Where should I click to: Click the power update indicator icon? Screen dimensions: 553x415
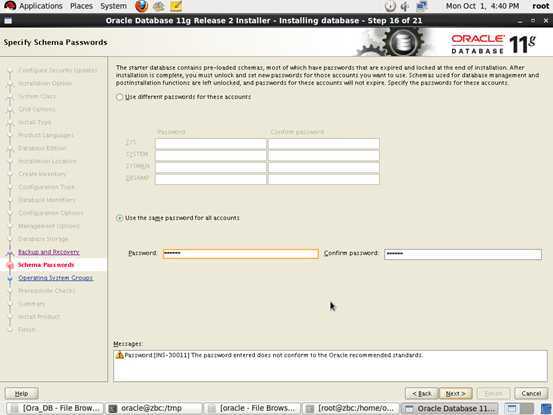(390, 6)
